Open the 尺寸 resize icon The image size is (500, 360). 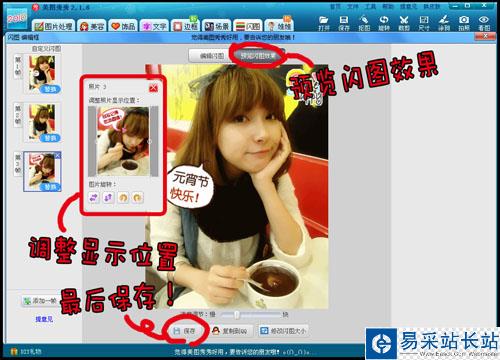424,23
